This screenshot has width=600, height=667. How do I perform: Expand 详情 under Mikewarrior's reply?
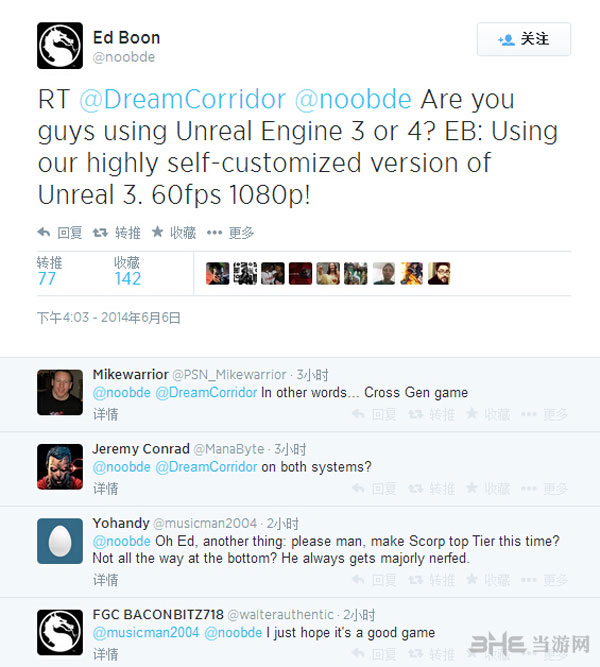106,413
